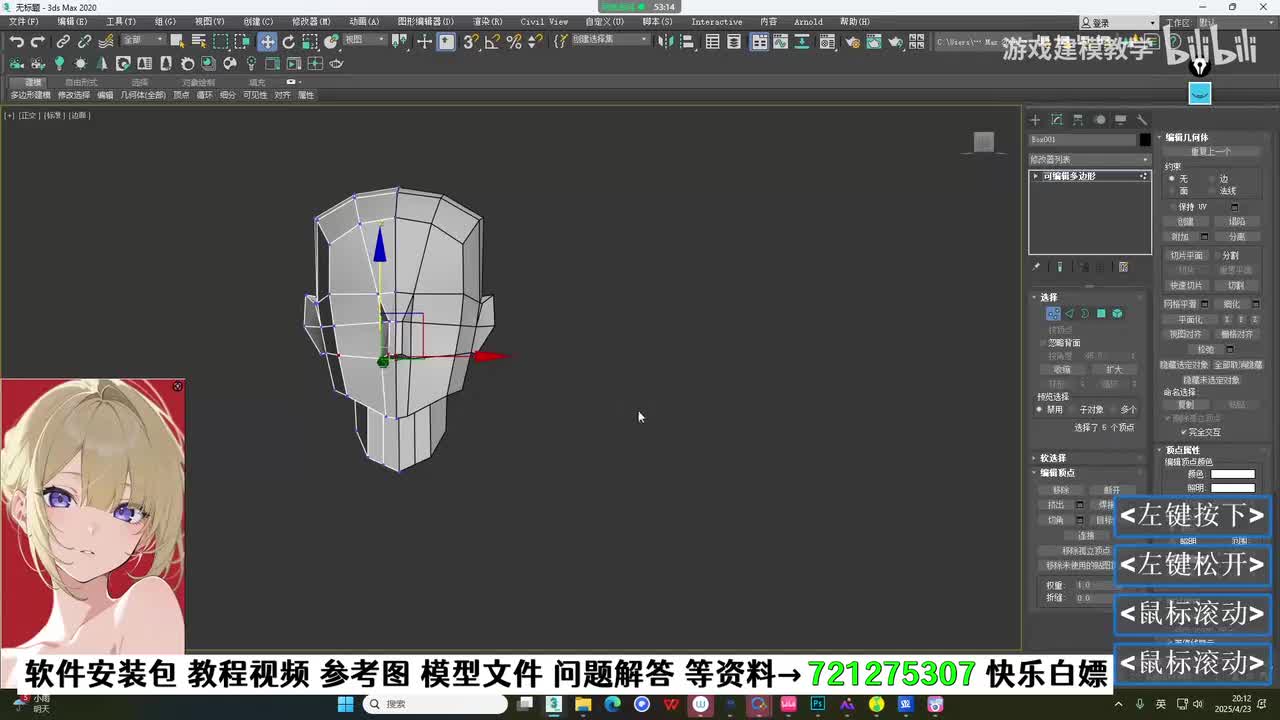
Task: Toggle the 3D Snaps icon
Action: pyautogui.click(x=470, y=41)
